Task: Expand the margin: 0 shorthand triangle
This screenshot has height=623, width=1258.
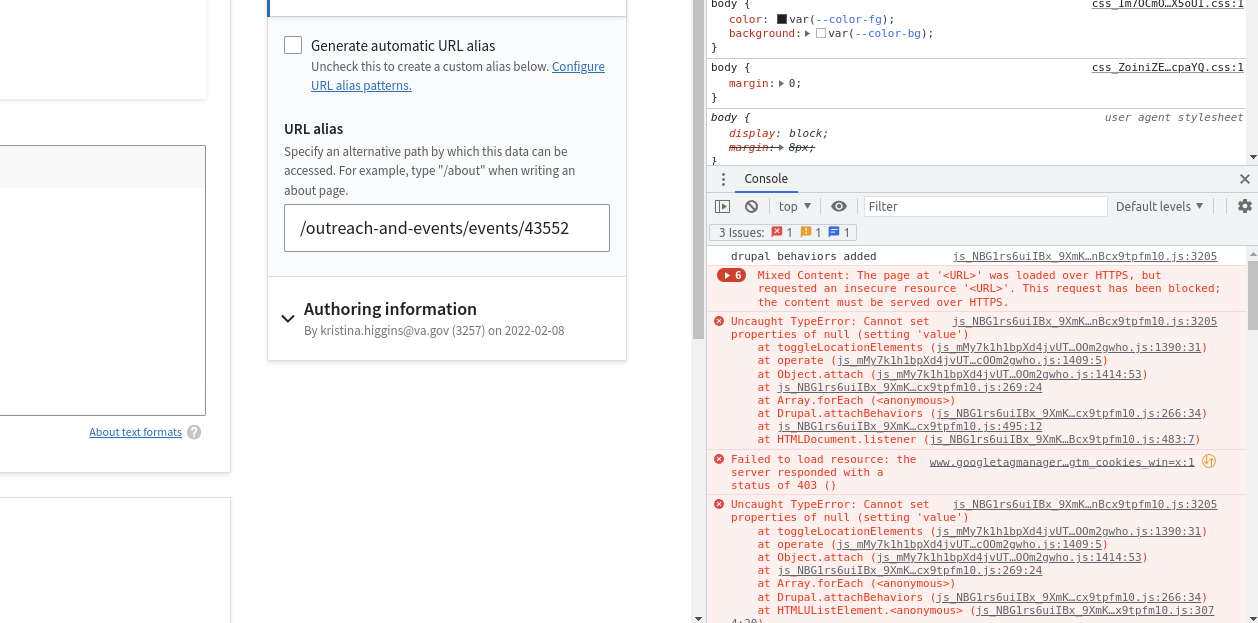Action: (782, 83)
